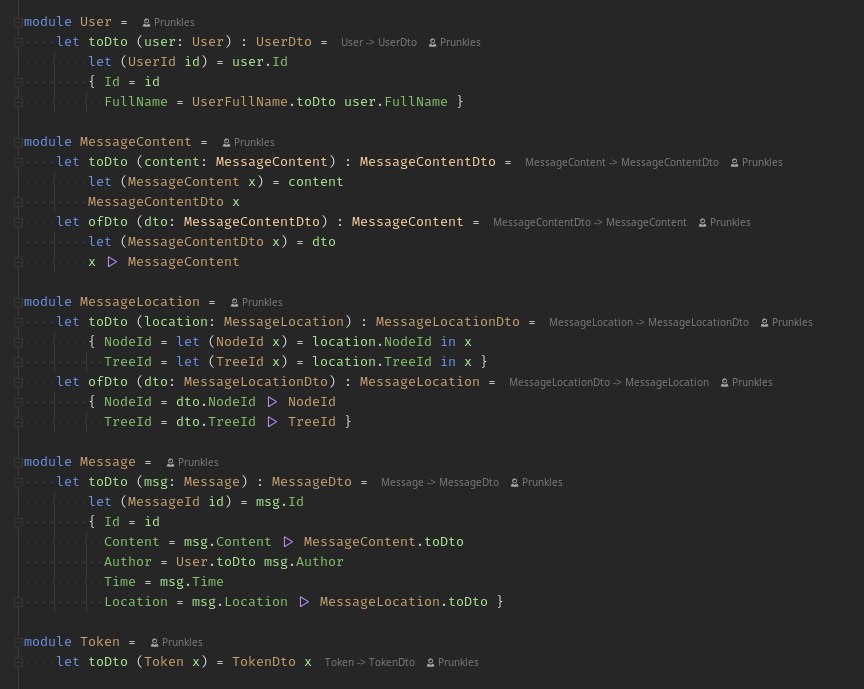Screen dimensions: 864x689
Task: Click 'user.Id' in the UserId let binding
Action: 260,62
